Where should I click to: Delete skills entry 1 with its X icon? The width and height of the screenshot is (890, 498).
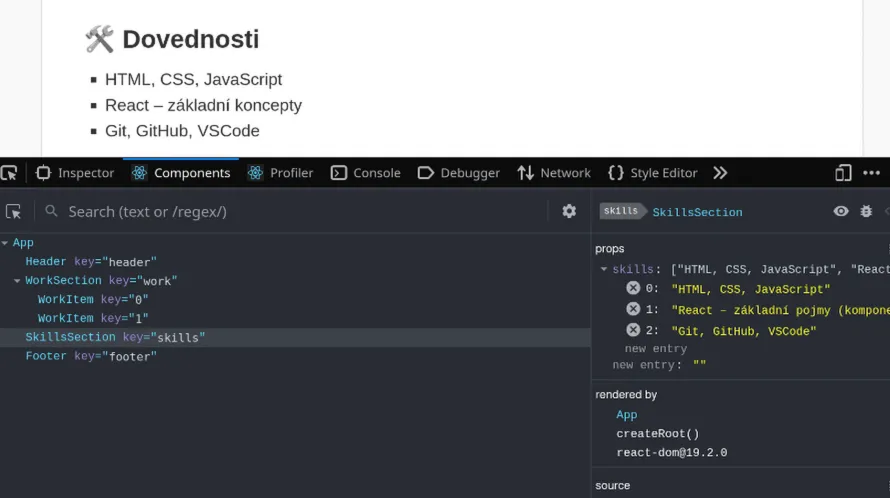coord(633,310)
